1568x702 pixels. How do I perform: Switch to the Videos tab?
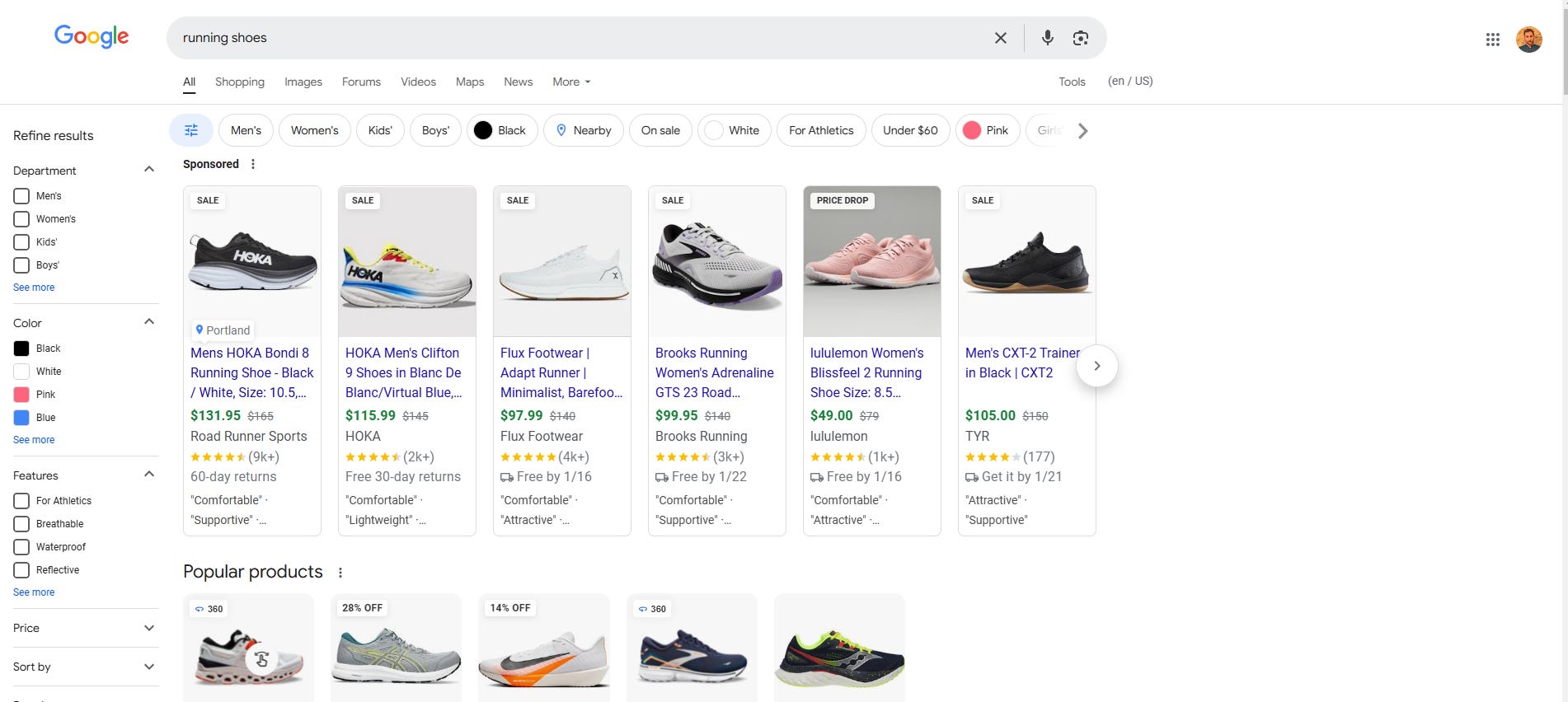click(418, 82)
